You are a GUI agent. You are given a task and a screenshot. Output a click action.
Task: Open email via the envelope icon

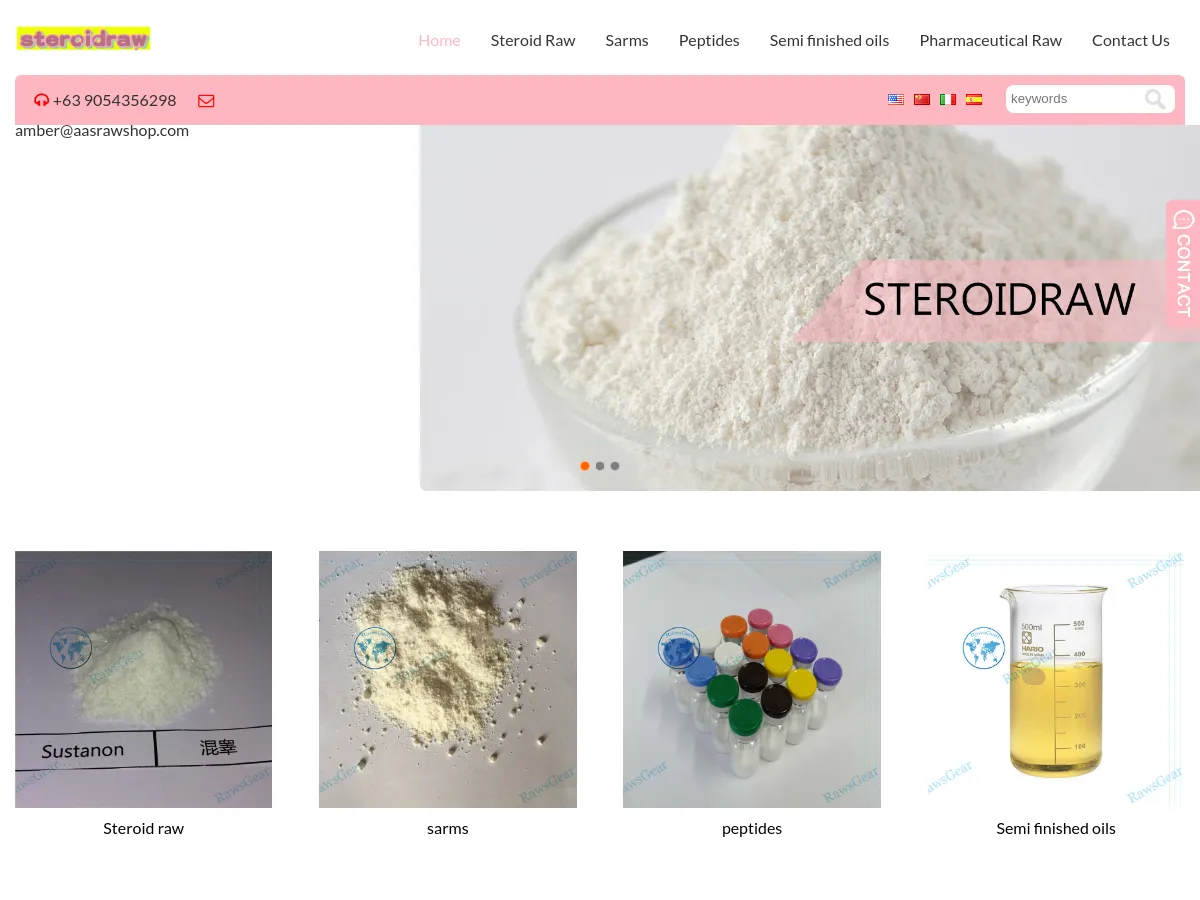(206, 100)
